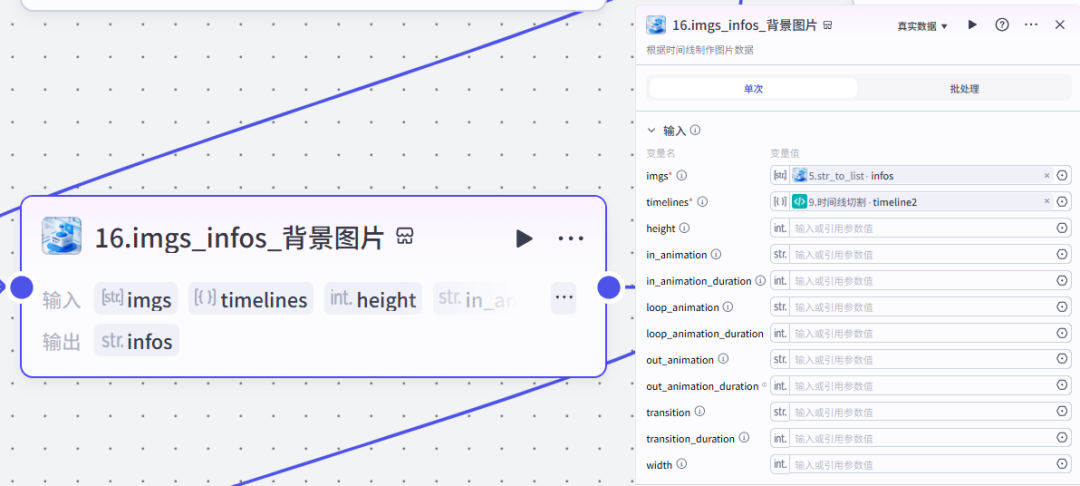
Task: Click the in_animation value input field
Action: pos(922,254)
